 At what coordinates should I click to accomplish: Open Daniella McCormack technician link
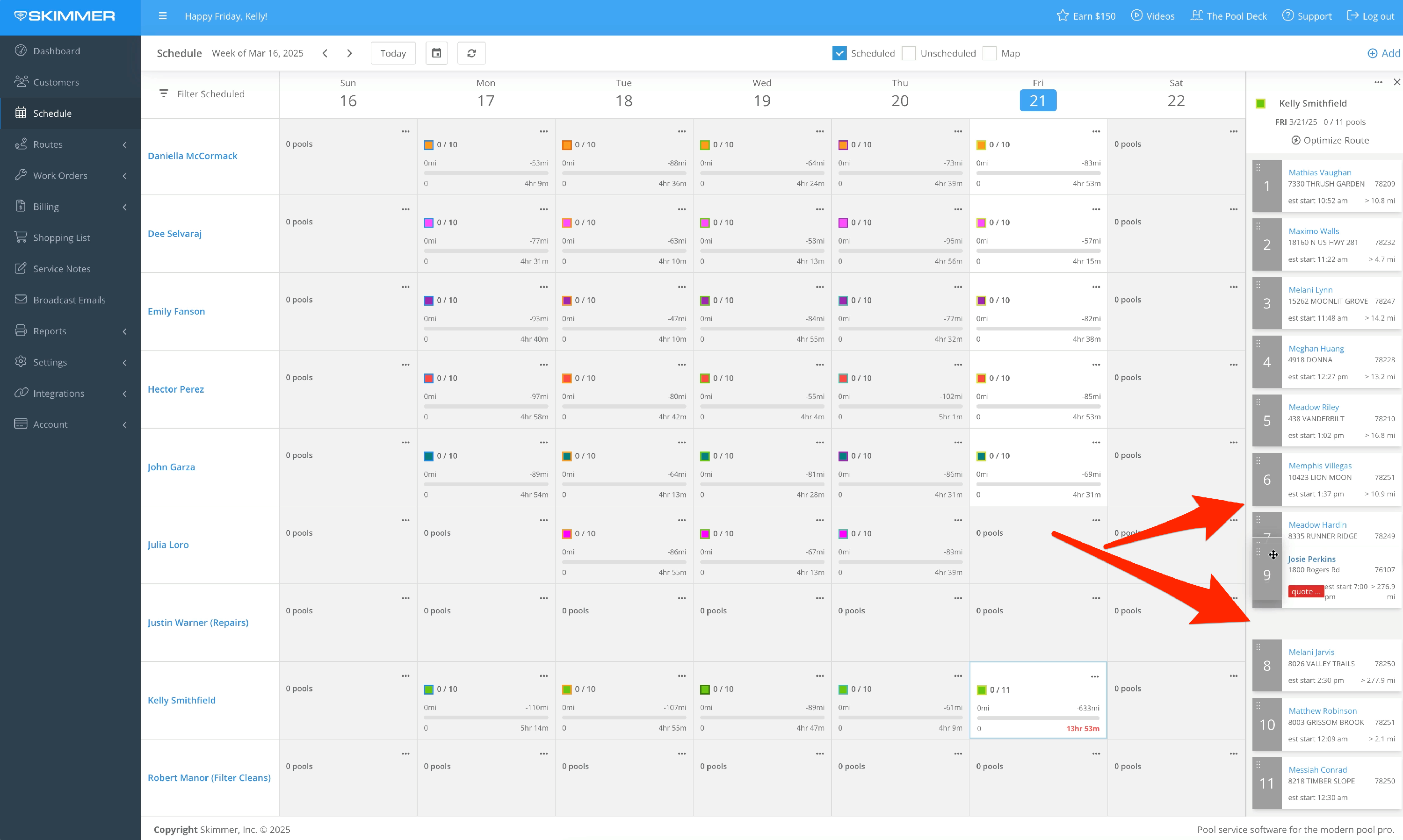click(x=192, y=156)
